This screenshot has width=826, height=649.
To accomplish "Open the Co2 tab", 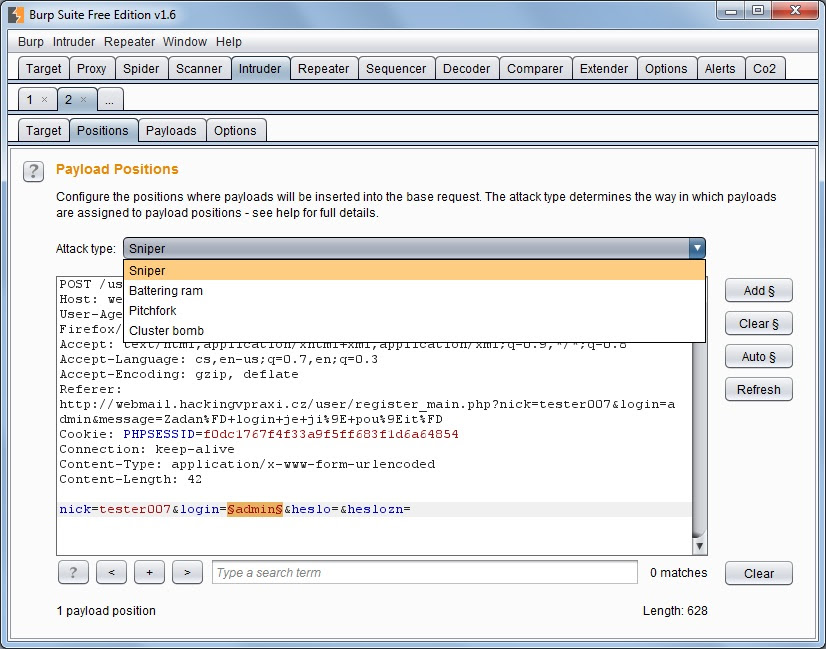I will click(x=764, y=68).
